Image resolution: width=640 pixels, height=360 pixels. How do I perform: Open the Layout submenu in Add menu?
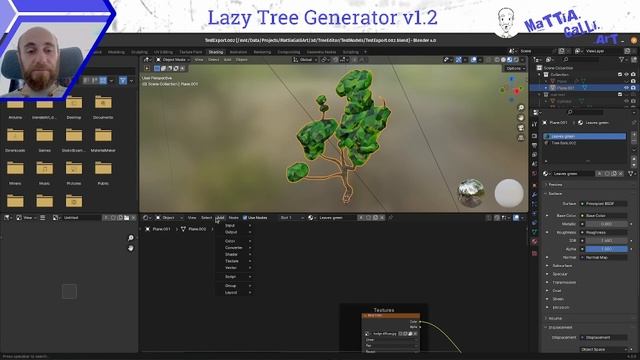[x=234, y=292]
